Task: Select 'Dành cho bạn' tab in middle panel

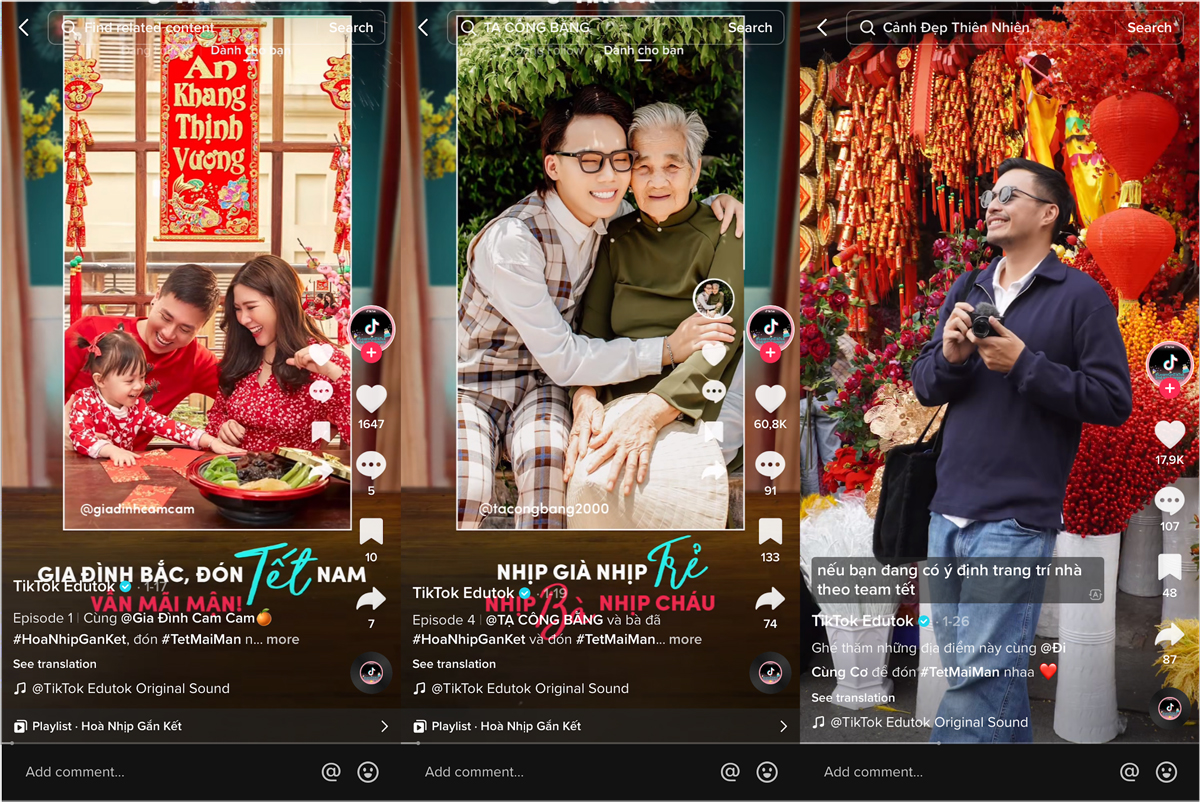Action: (x=643, y=50)
